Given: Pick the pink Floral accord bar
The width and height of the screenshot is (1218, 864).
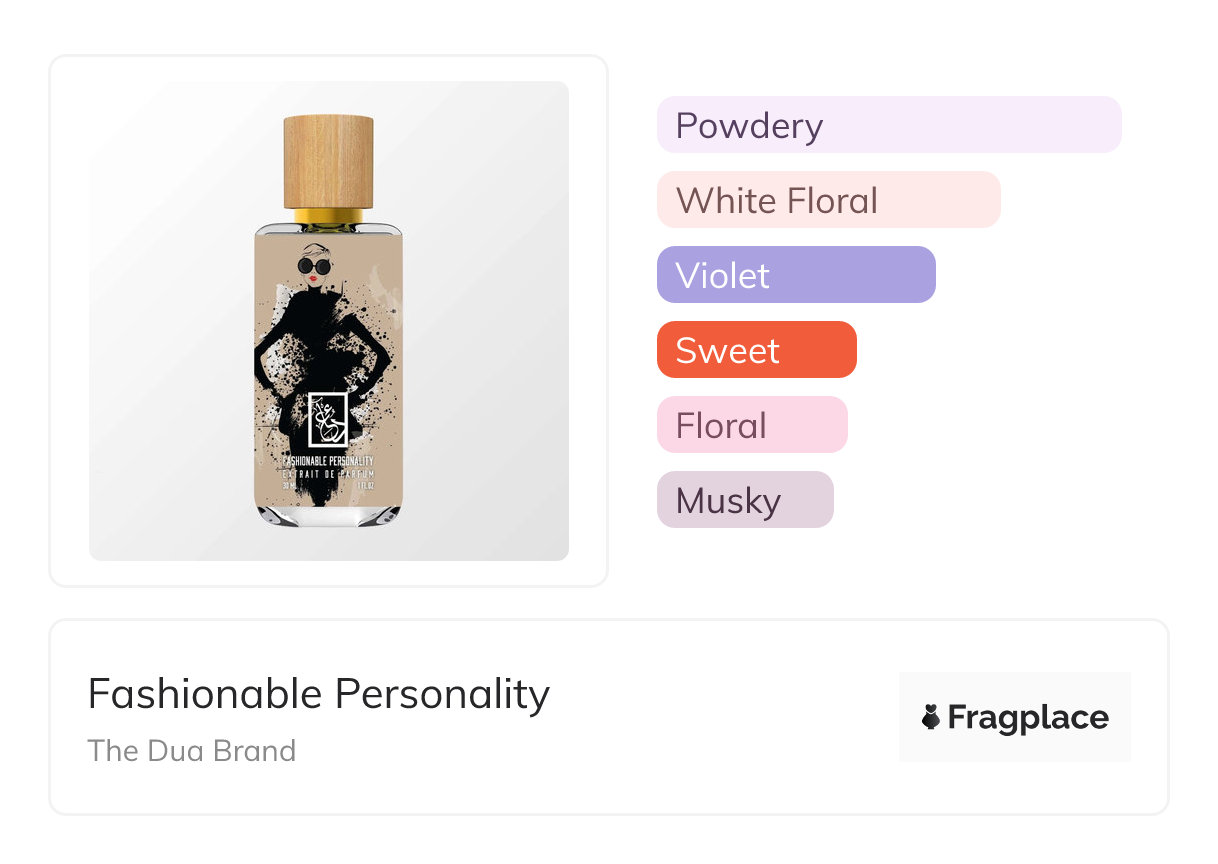Looking at the screenshot, I should pyautogui.click(x=751, y=425).
